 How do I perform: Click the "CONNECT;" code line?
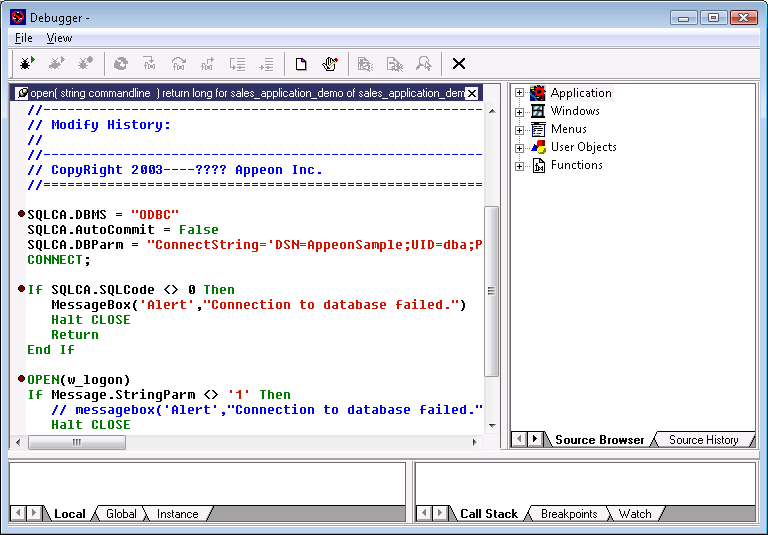tap(59, 260)
